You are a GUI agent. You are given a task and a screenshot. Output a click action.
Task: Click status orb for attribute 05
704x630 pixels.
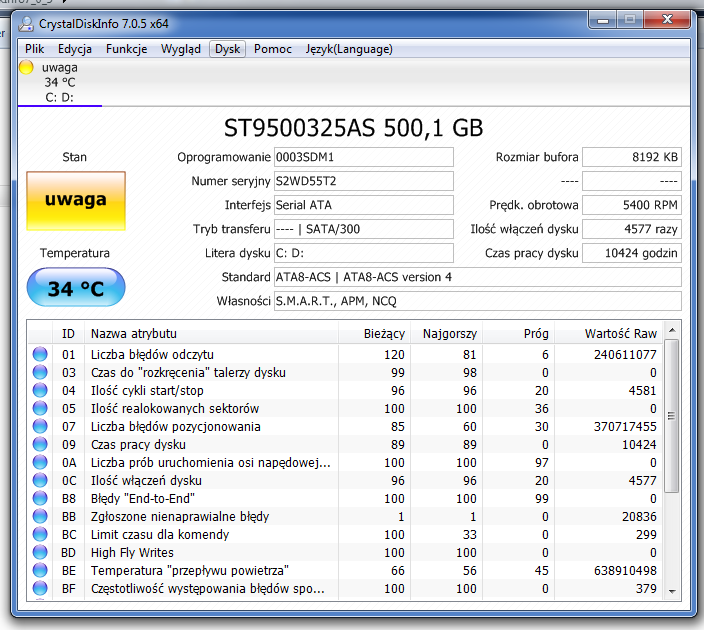pyautogui.click(x=40, y=408)
